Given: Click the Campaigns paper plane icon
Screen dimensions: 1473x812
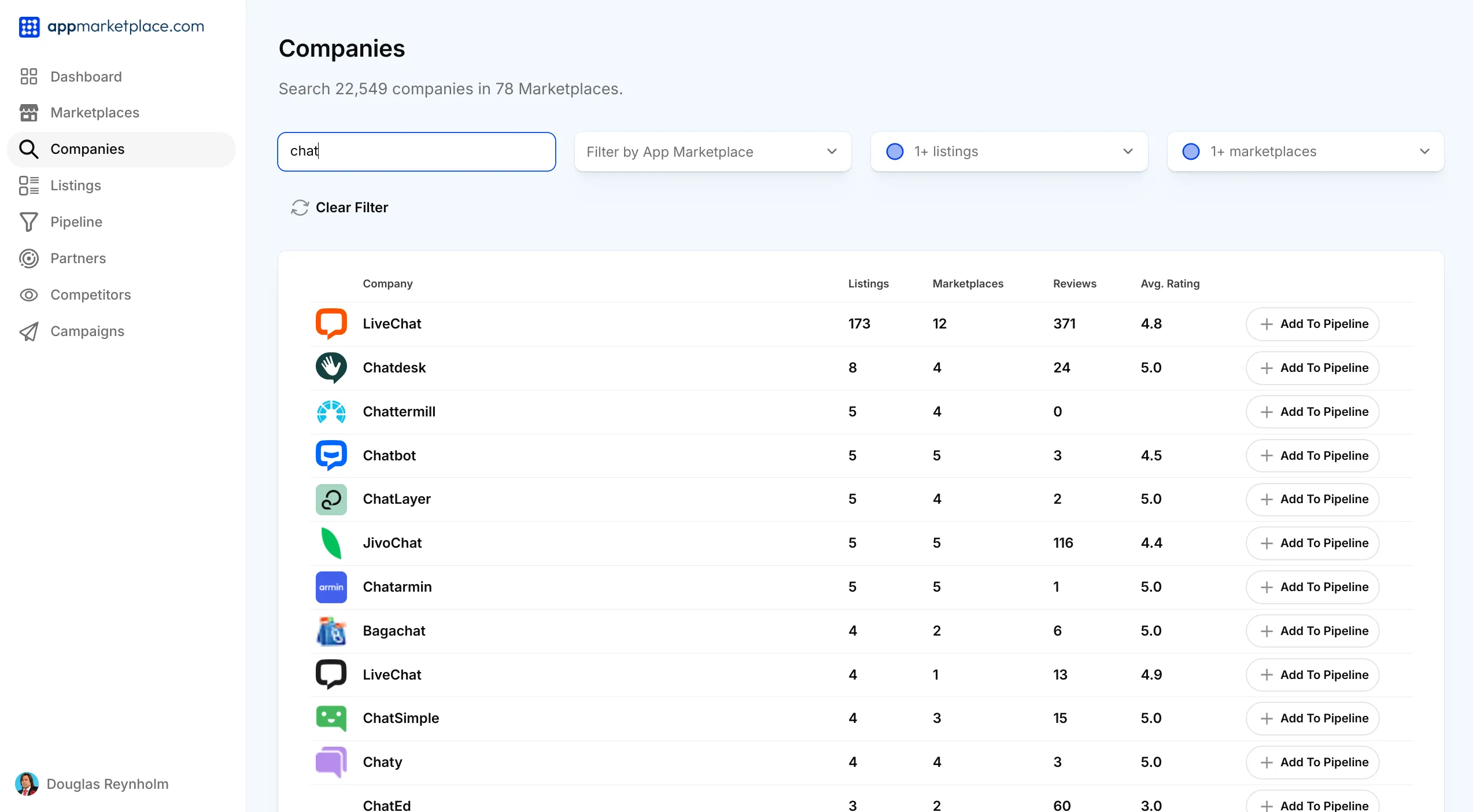Looking at the screenshot, I should pos(29,331).
